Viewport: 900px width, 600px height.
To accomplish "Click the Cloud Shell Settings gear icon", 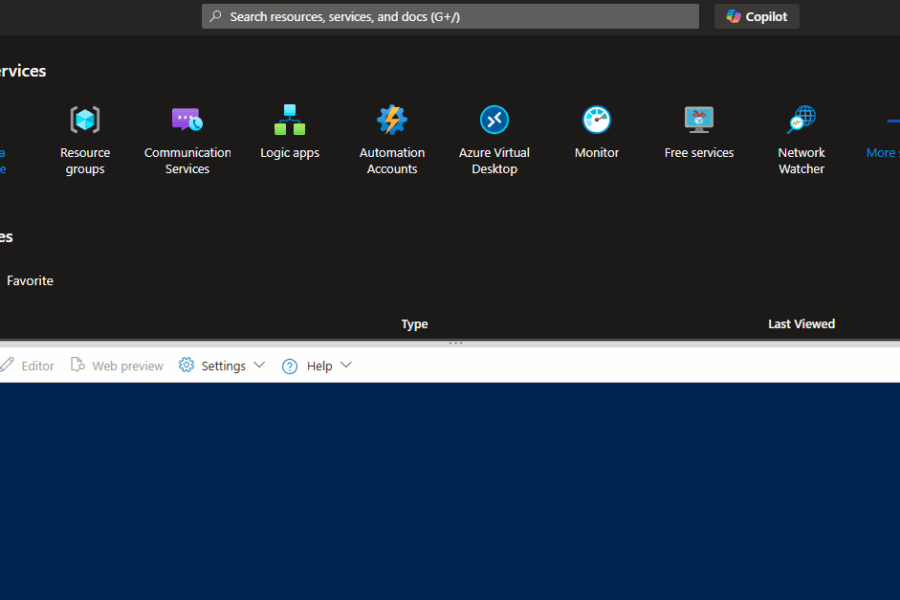I will tap(186, 365).
